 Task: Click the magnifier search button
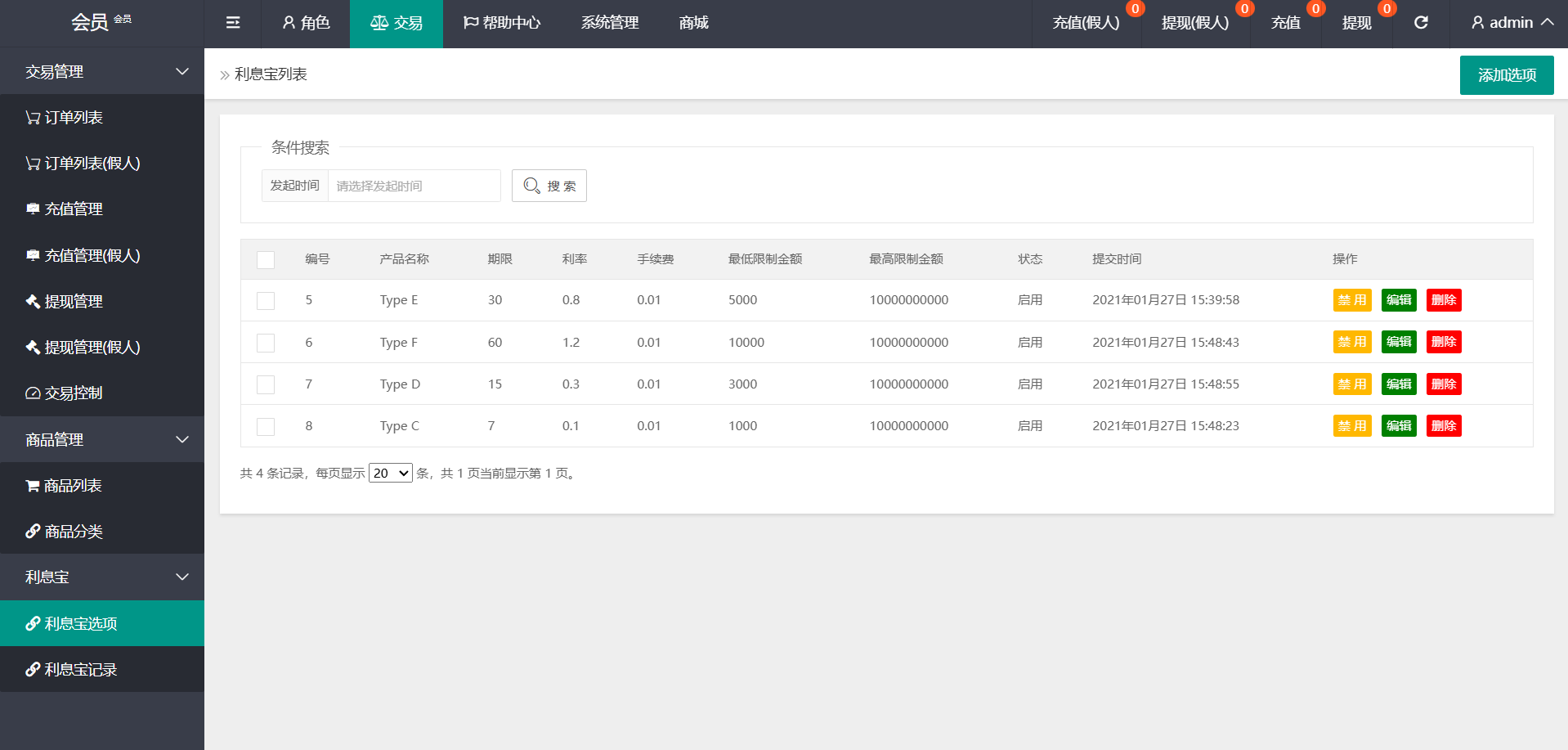549,186
